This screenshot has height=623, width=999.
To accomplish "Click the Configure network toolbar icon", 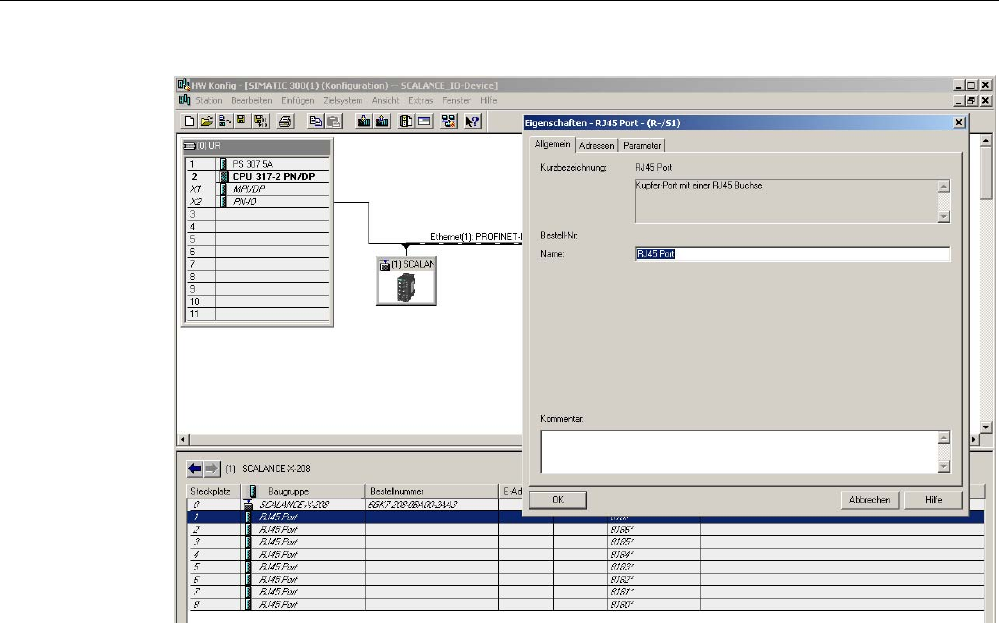I will (449, 121).
